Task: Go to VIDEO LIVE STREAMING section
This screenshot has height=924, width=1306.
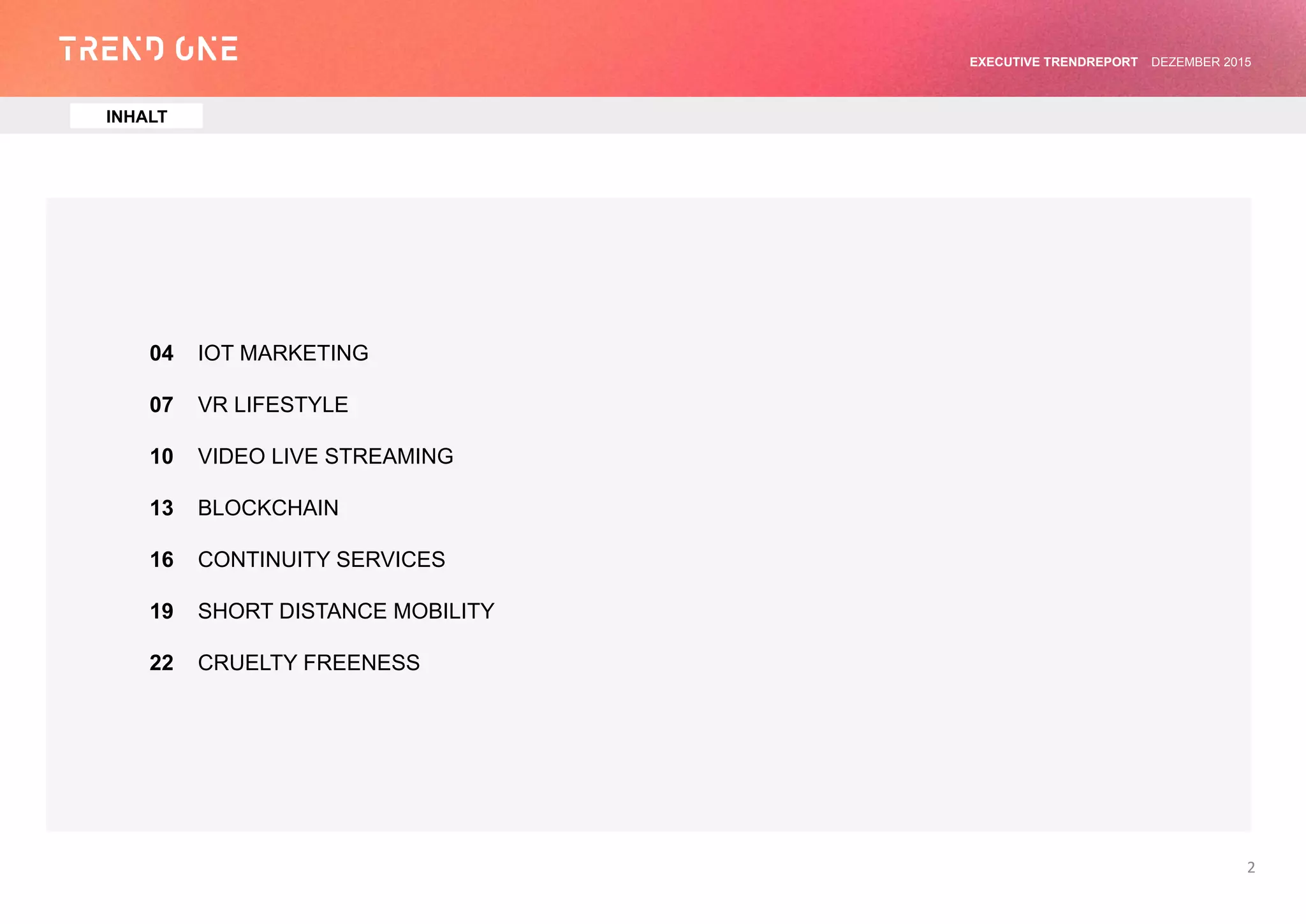Action: pos(325,457)
